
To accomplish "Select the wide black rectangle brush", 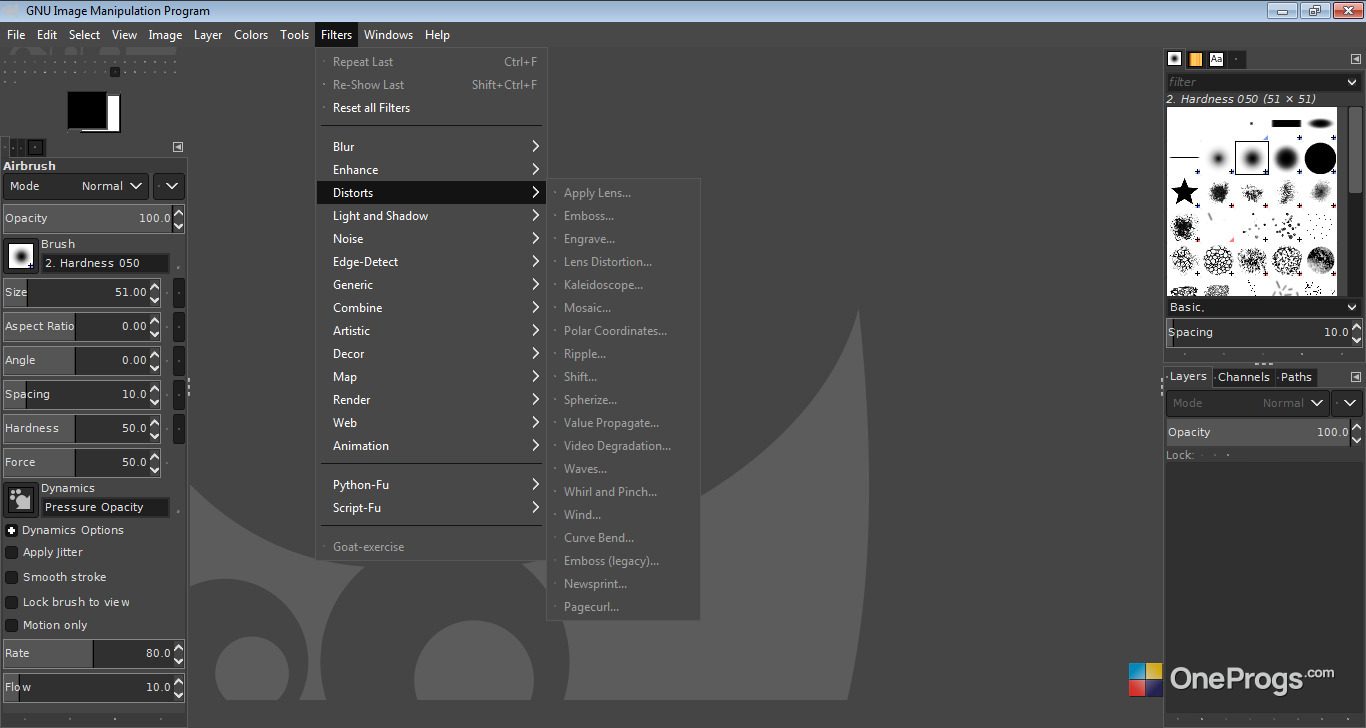I will (x=1286, y=124).
